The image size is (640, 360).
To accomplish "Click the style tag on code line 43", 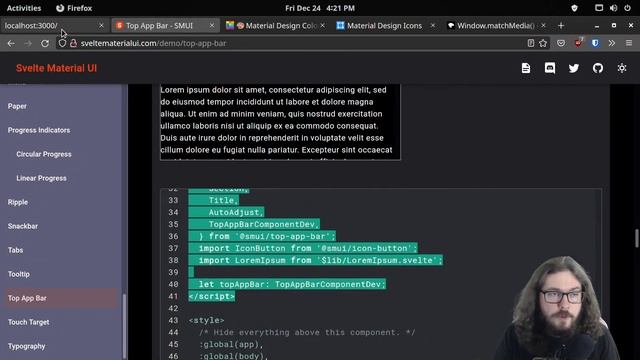I will [x=207, y=320].
